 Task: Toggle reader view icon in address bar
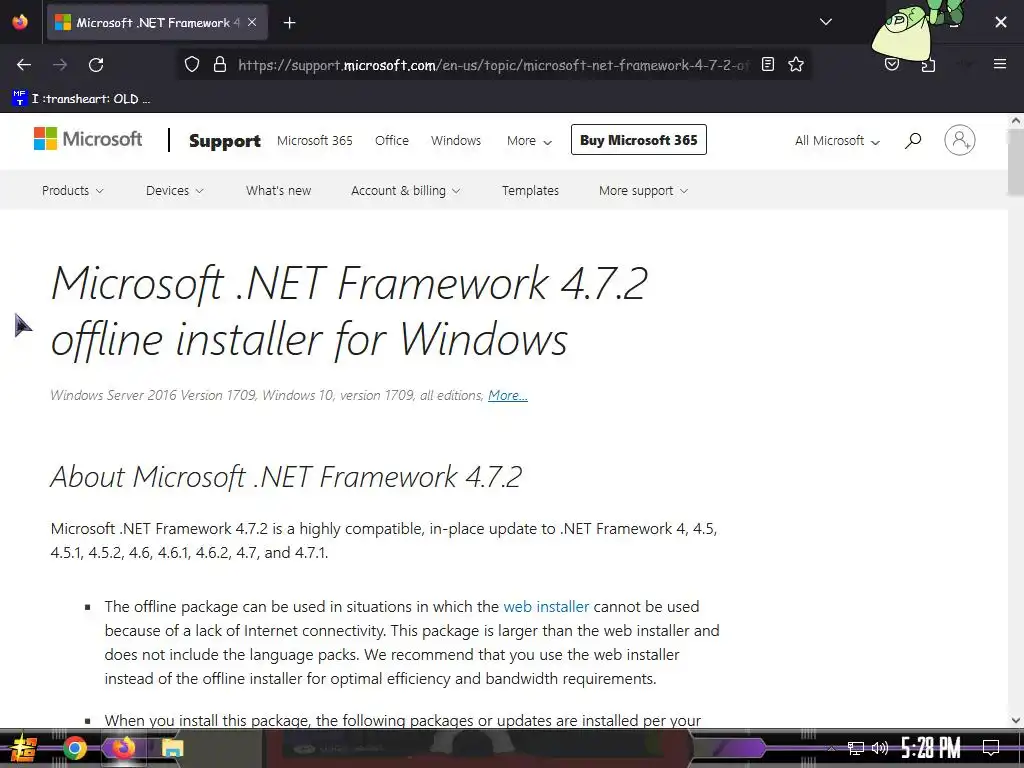pyautogui.click(x=768, y=64)
